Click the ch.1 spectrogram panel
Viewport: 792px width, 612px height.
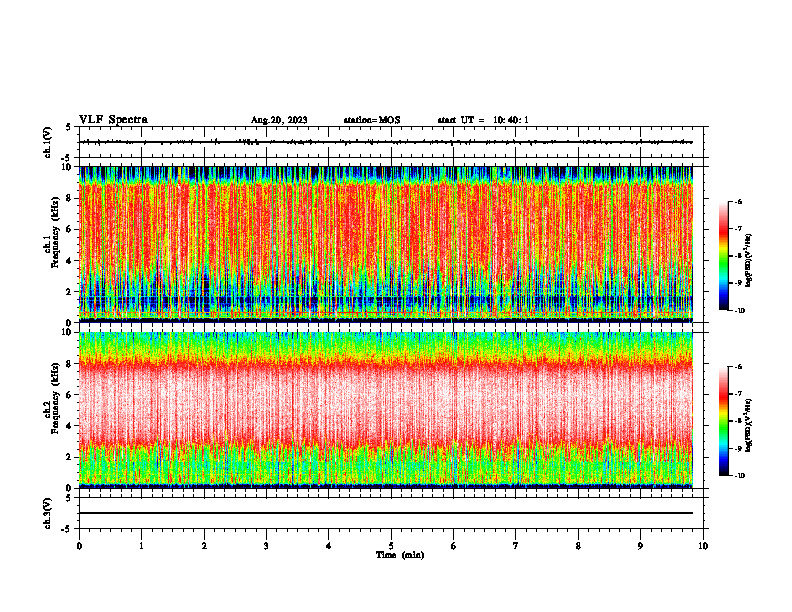[386, 244]
